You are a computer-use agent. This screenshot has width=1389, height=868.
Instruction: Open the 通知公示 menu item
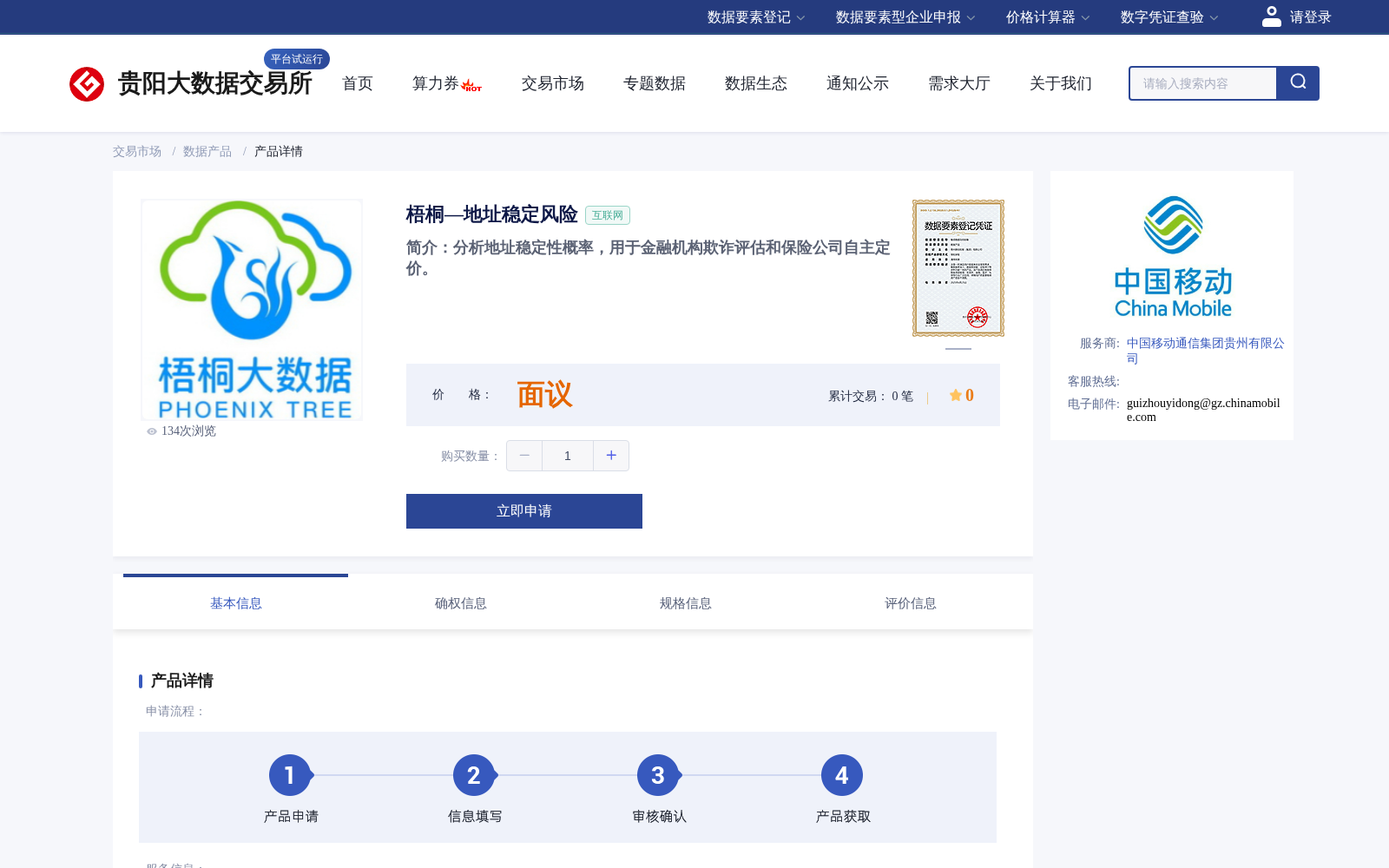click(x=858, y=83)
